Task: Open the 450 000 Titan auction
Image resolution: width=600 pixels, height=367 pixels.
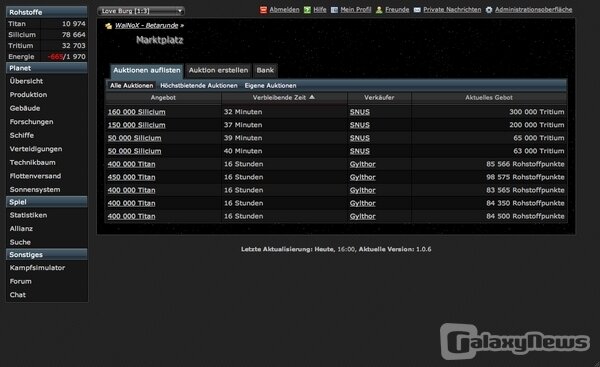Action: (x=131, y=177)
